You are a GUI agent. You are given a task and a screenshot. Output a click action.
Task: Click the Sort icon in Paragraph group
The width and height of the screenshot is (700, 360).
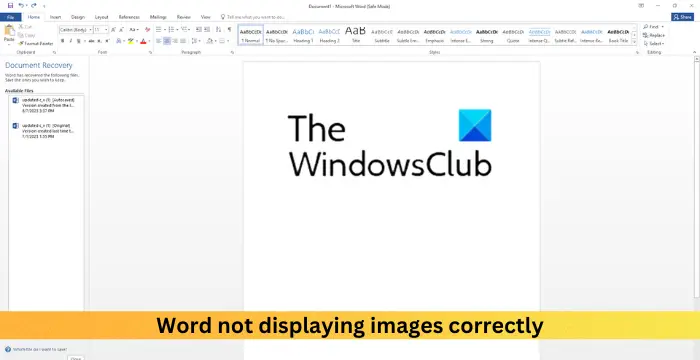tap(218, 29)
